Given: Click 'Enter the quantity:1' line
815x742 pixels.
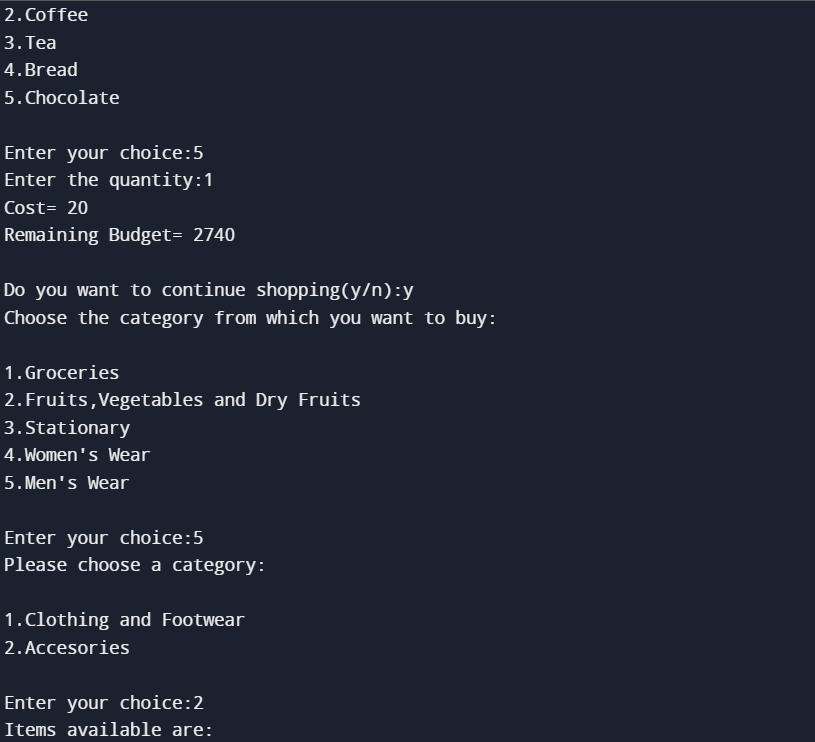Looking at the screenshot, I should (x=109, y=180).
